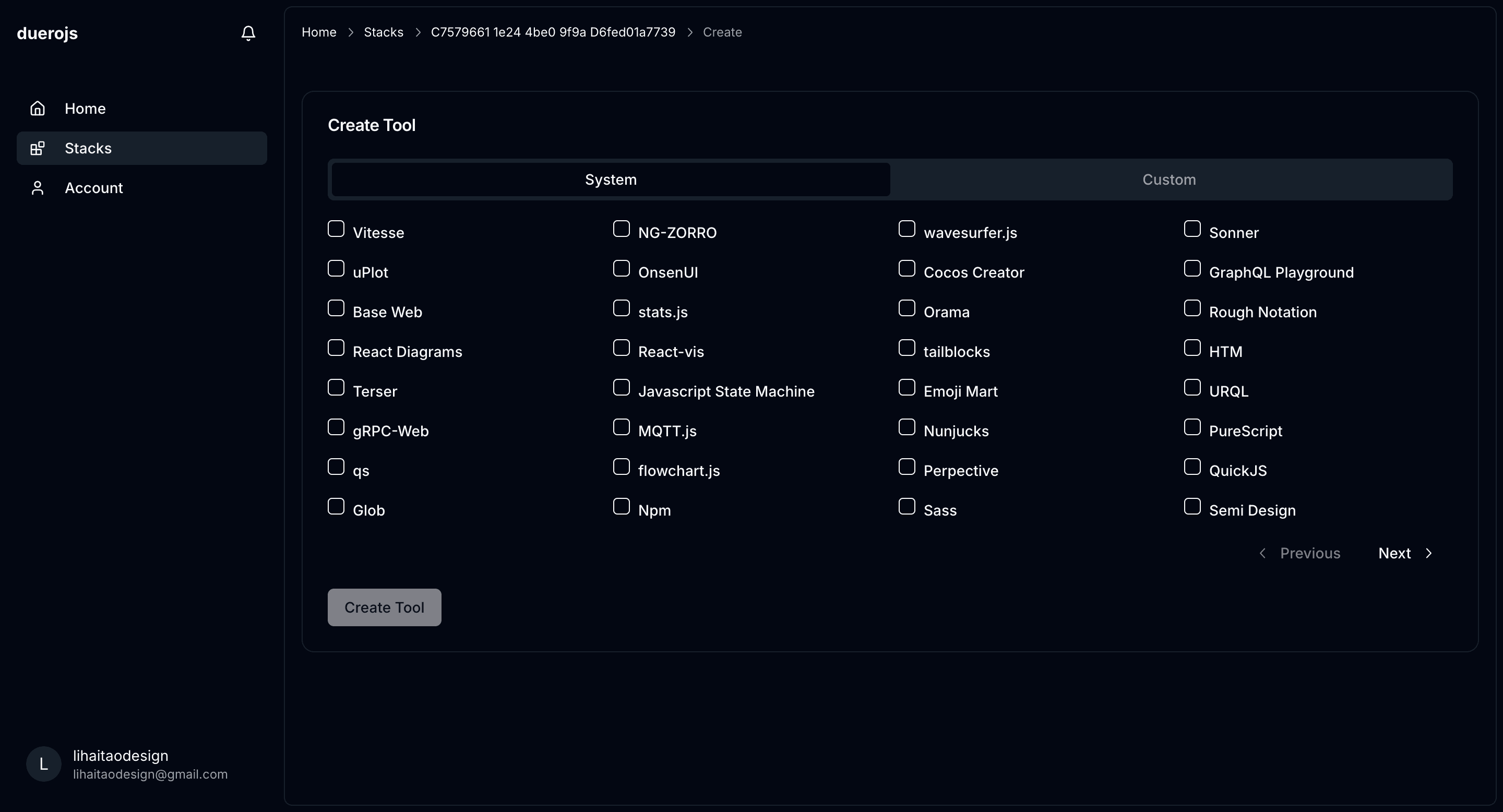Check the QuickJS checkbox
Viewport: 1503px width, 812px height.
pyautogui.click(x=1192, y=467)
